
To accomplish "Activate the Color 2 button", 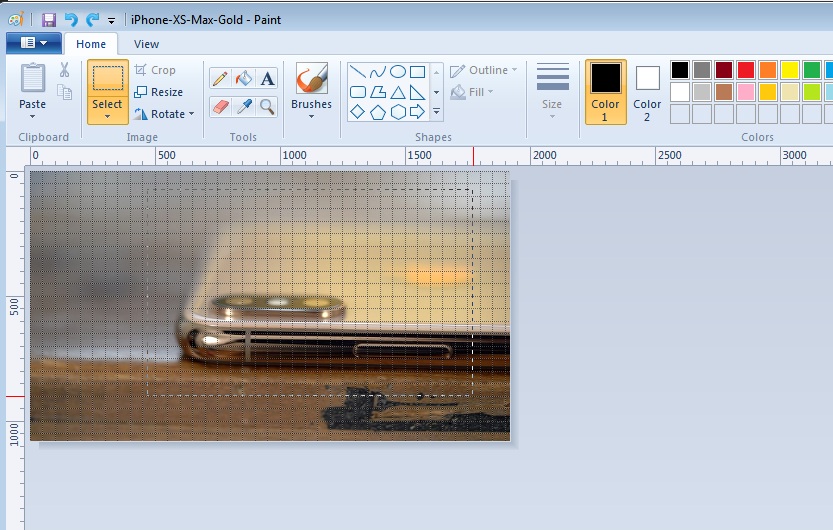I will tap(647, 92).
